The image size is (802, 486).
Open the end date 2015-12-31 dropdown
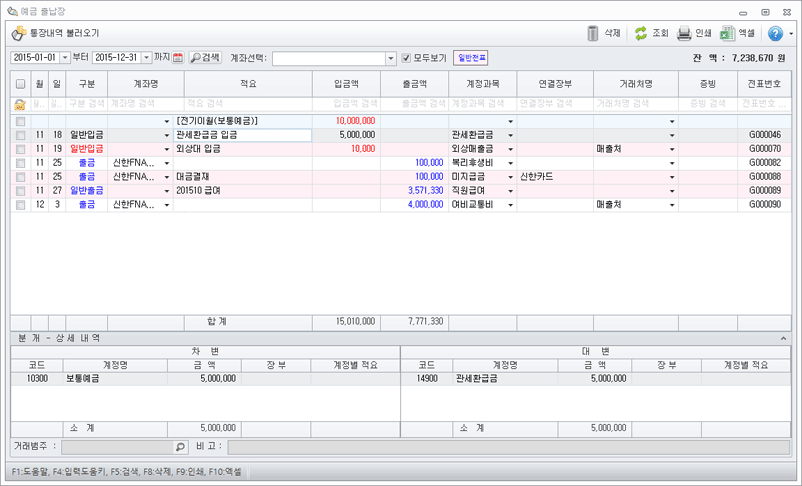147,58
